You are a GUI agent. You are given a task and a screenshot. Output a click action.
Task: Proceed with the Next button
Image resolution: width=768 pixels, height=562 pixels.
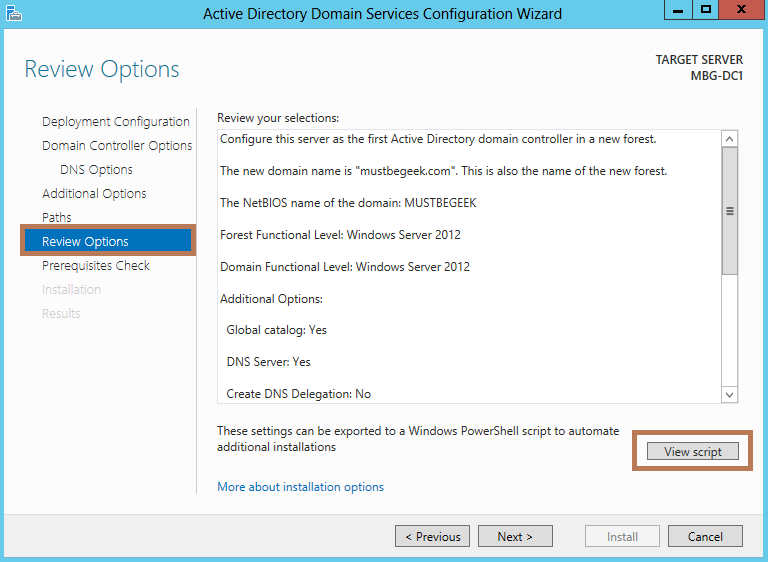click(515, 537)
